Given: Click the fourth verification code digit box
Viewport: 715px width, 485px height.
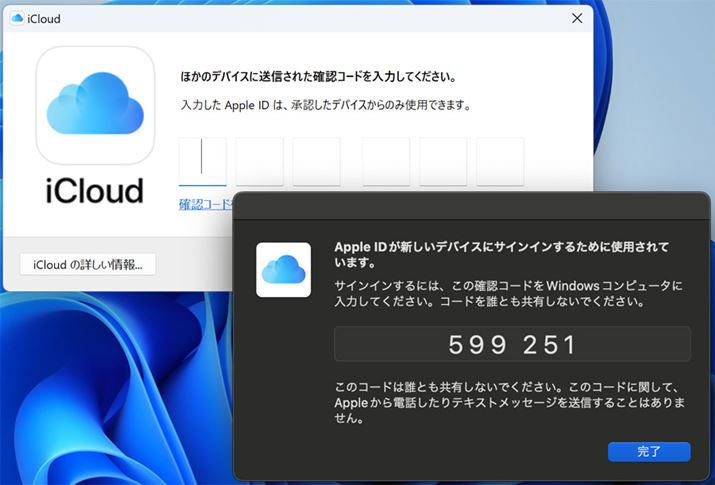Looking at the screenshot, I should pos(386,162).
